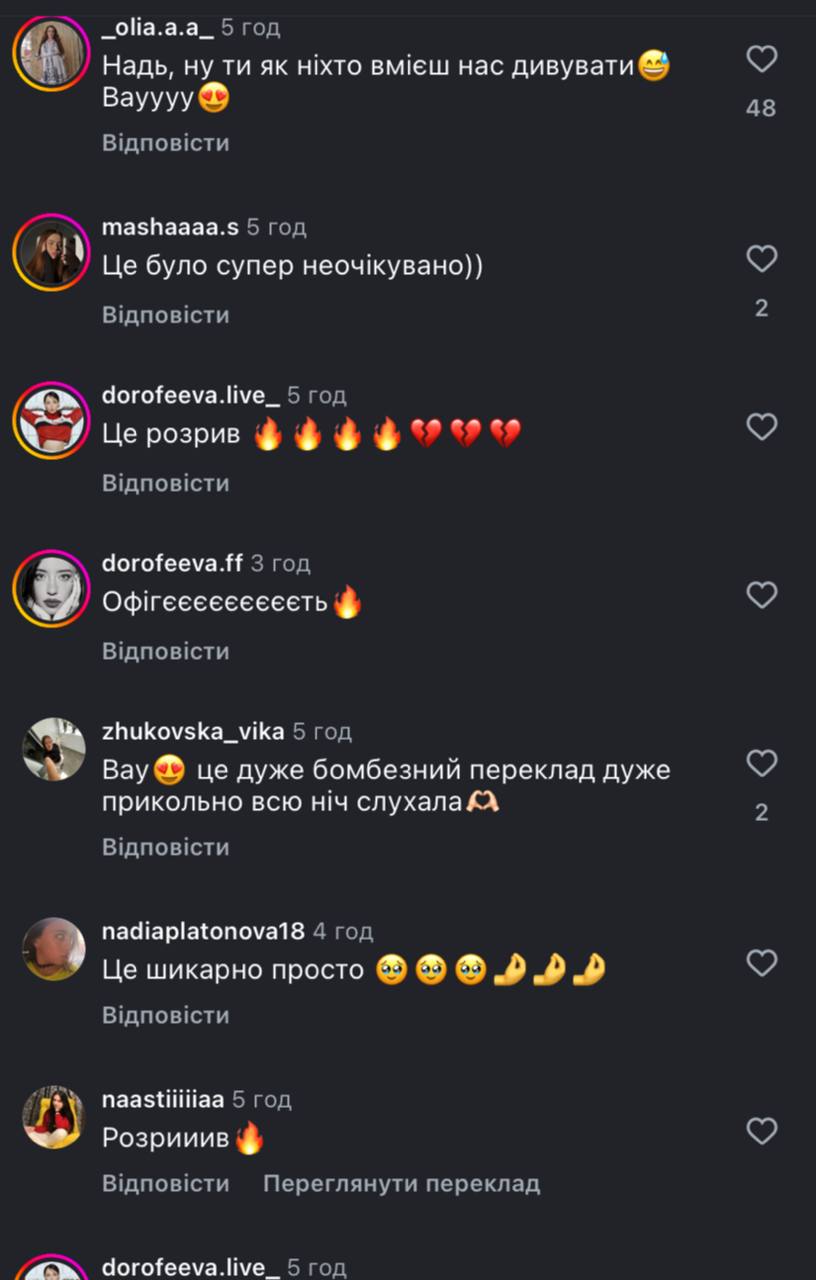Open username dorofeeva.live_ above 'Це розрив'

[191, 396]
